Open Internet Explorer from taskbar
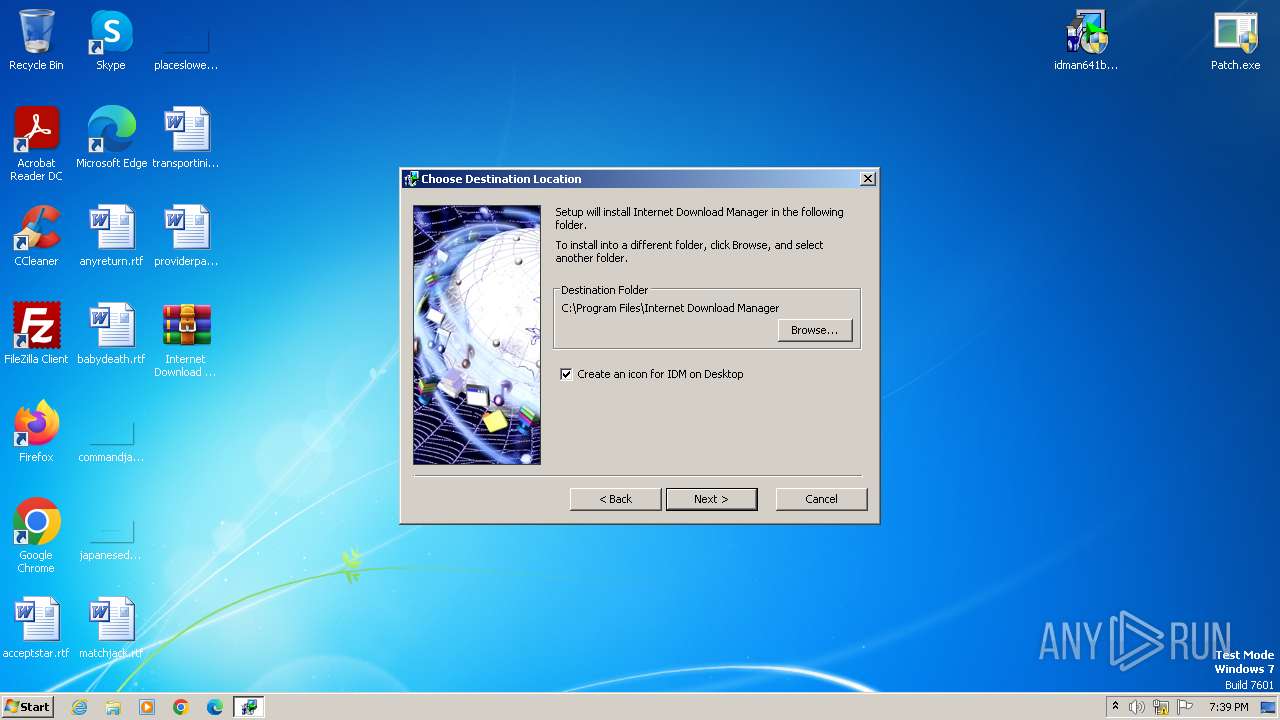This screenshot has height=720, width=1280. click(80, 707)
